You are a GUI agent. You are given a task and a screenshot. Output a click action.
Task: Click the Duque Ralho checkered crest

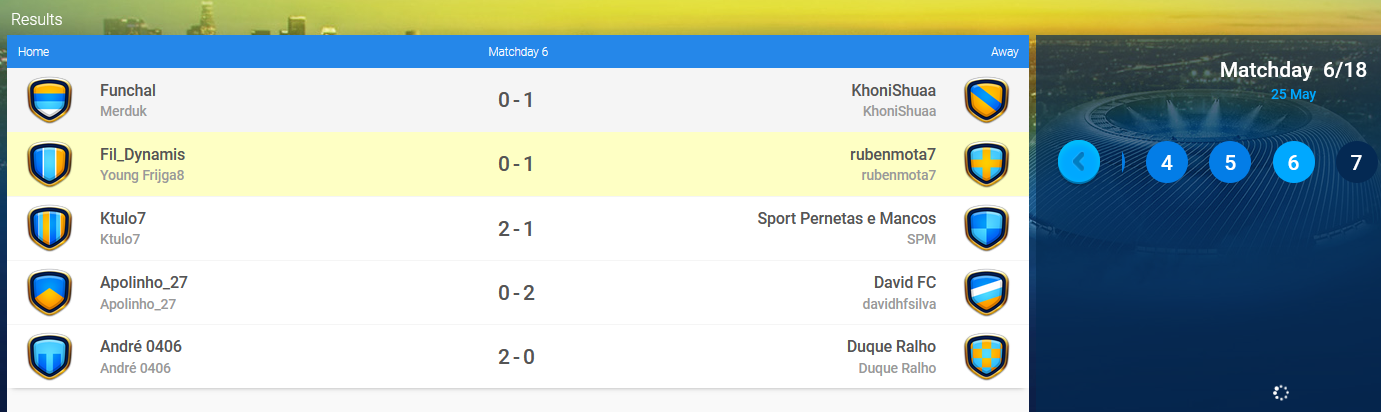[986, 356]
